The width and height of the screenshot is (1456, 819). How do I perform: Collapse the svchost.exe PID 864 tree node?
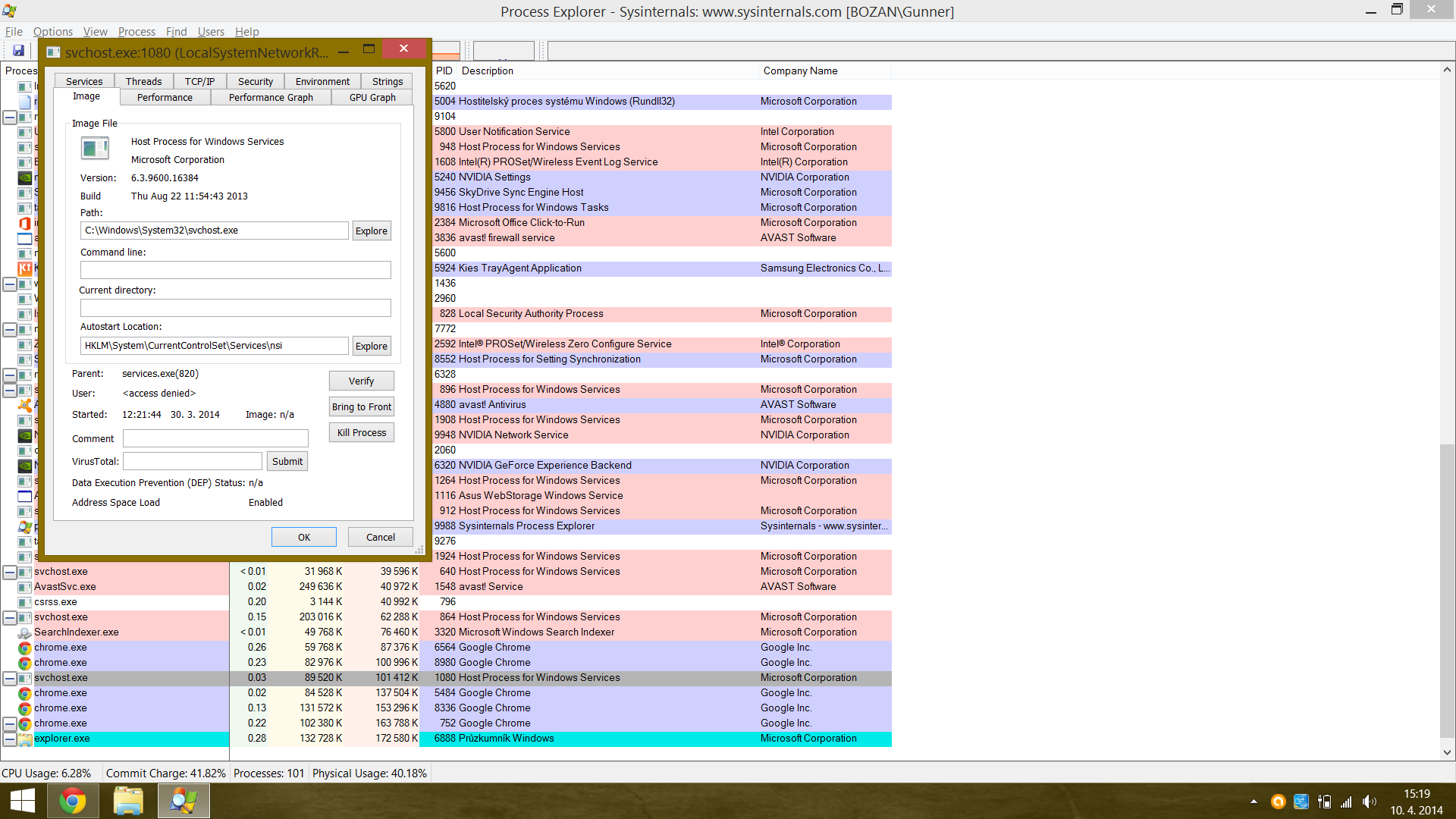tap(9, 617)
